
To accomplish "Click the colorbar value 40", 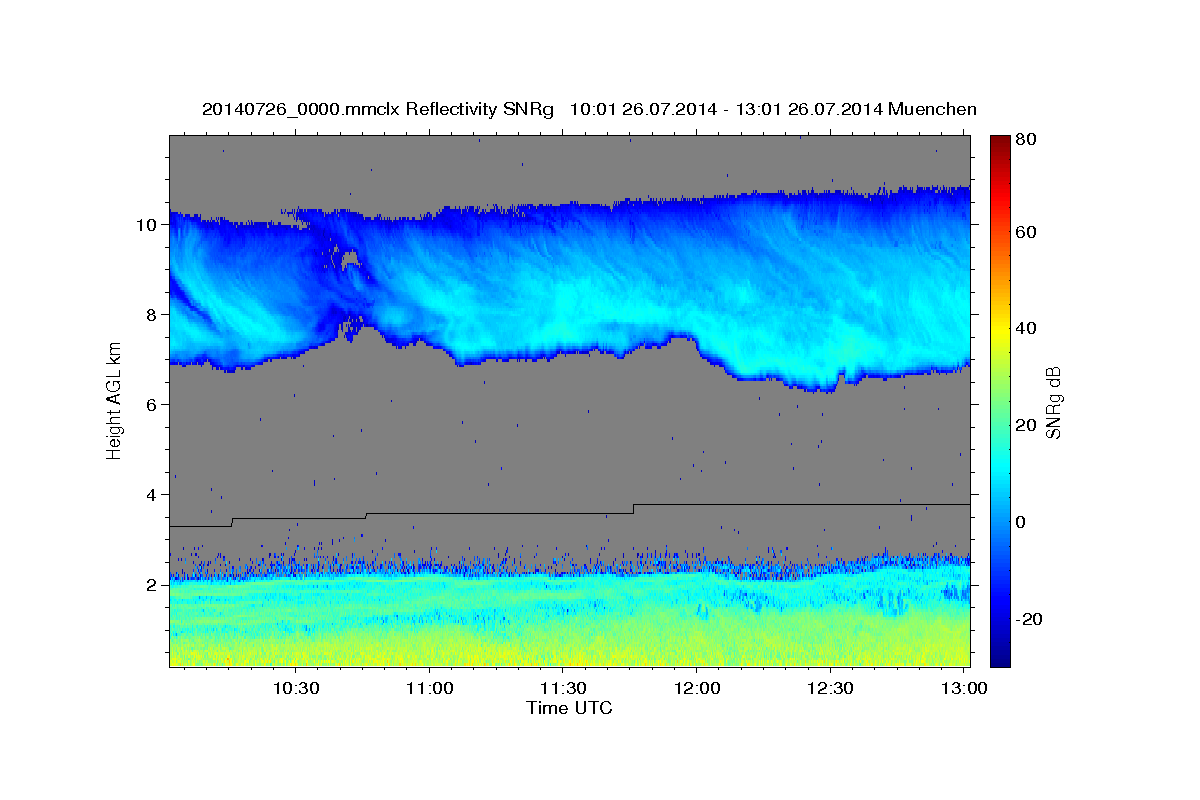I will tap(1025, 328).
